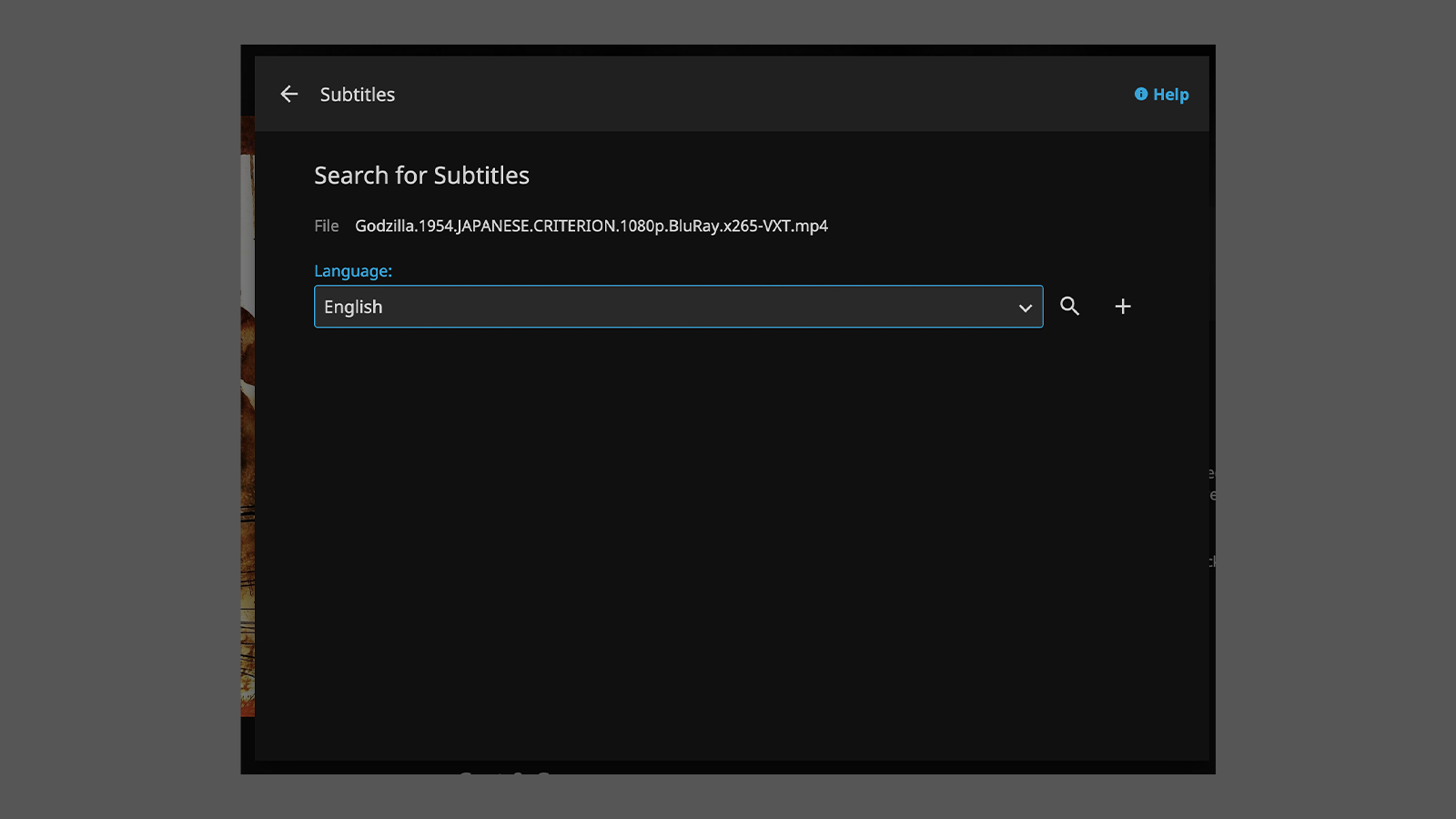The width and height of the screenshot is (1456, 819).
Task: Start the subtitle search with the magnifier icon
Action: (1070, 307)
